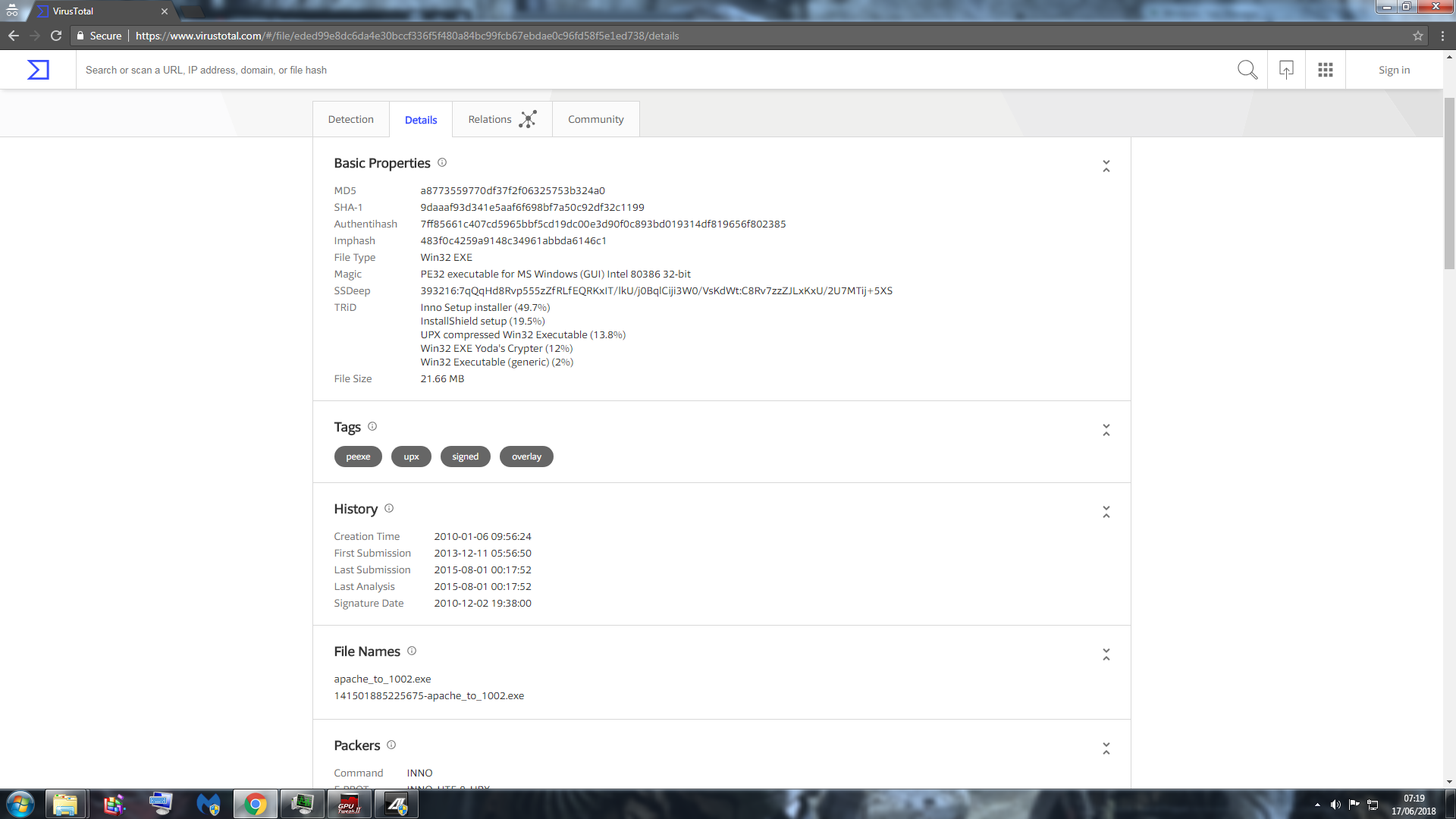Click the Relations graph icon

point(528,119)
